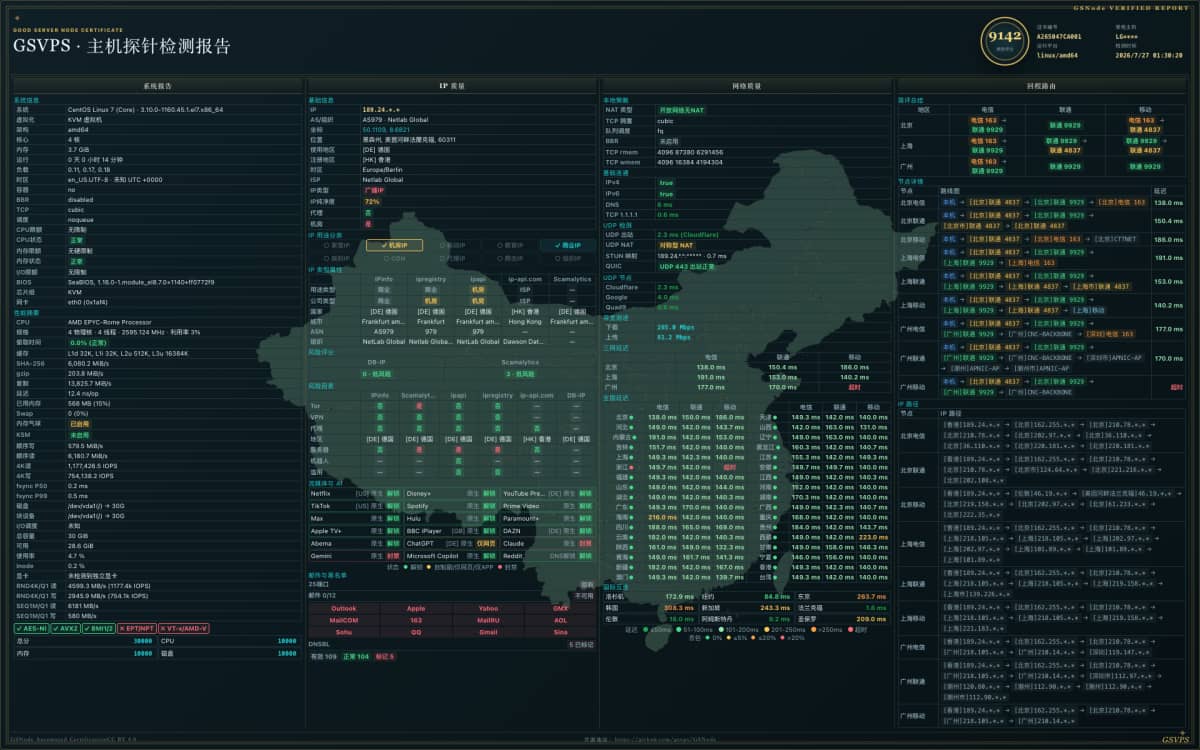Screen dimensions: 1200x750
Task: Open the IP 质量 panel header
Action: click(x=452, y=87)
